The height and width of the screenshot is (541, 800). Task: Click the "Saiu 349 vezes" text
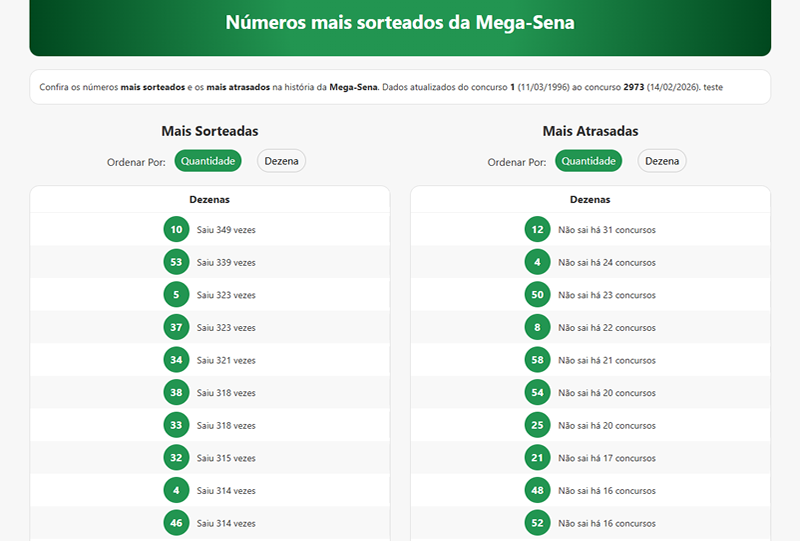click(226, 230)
